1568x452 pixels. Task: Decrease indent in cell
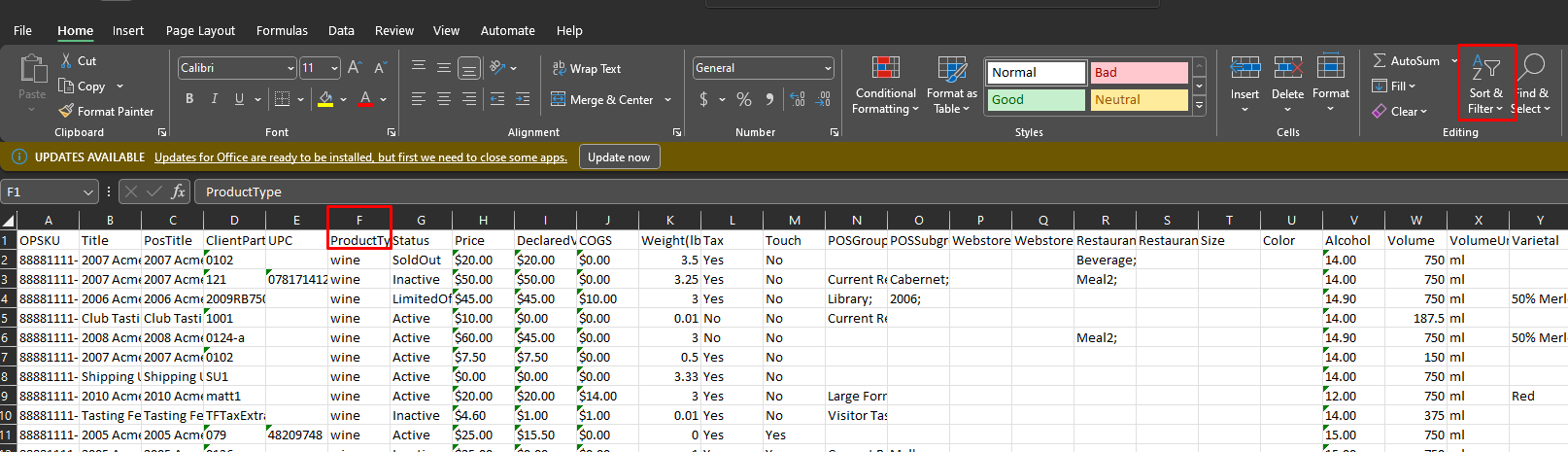[x=497, y=98]
